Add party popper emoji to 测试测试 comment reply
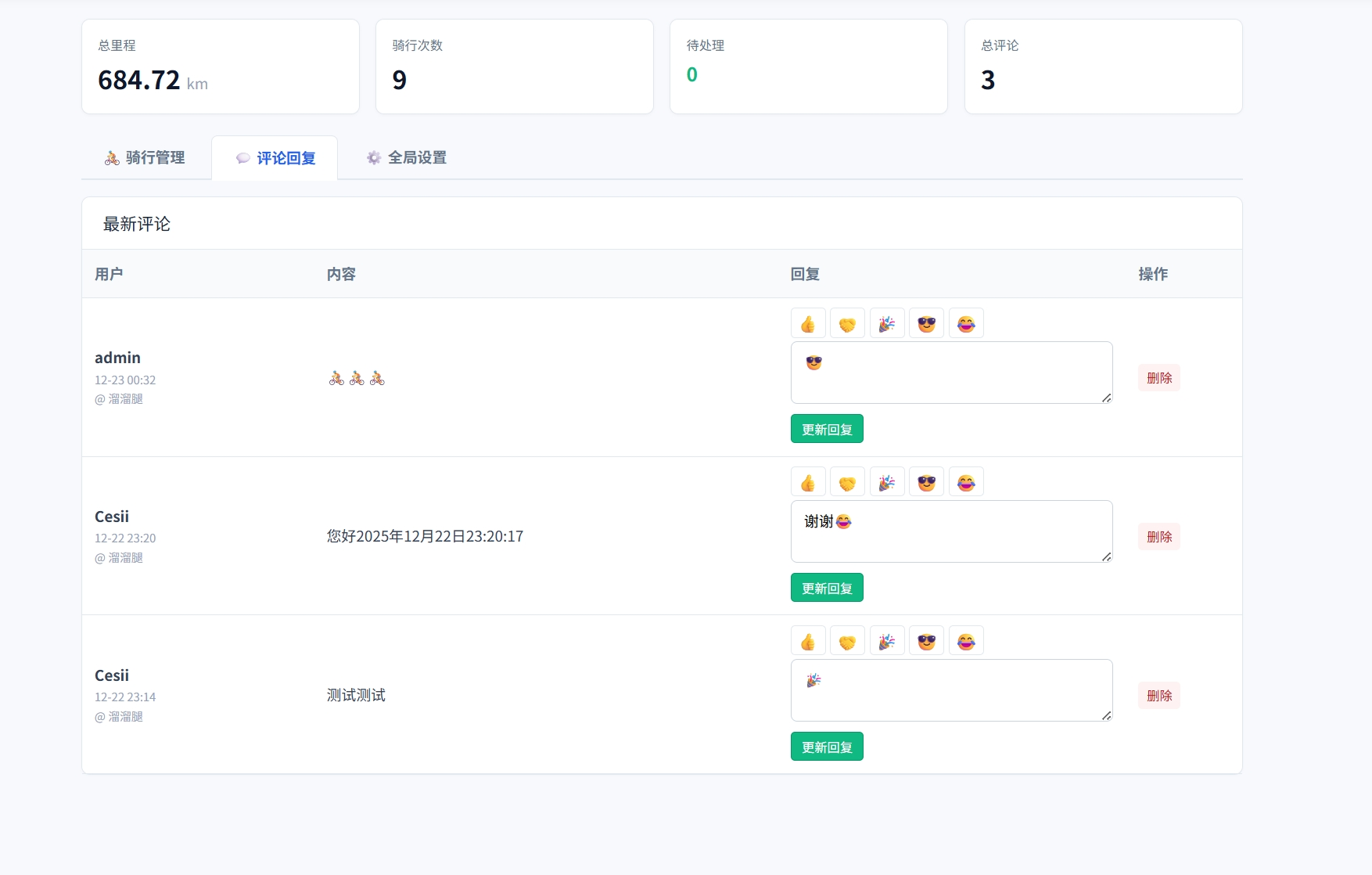The height and width of the screenshot is (875, 1372). [887, 642]
